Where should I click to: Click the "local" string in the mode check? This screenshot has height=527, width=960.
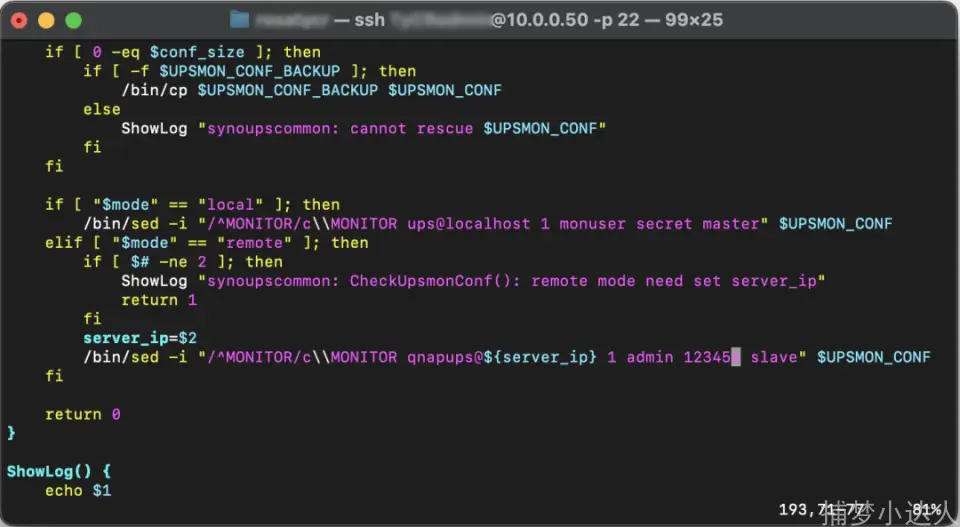230,205
